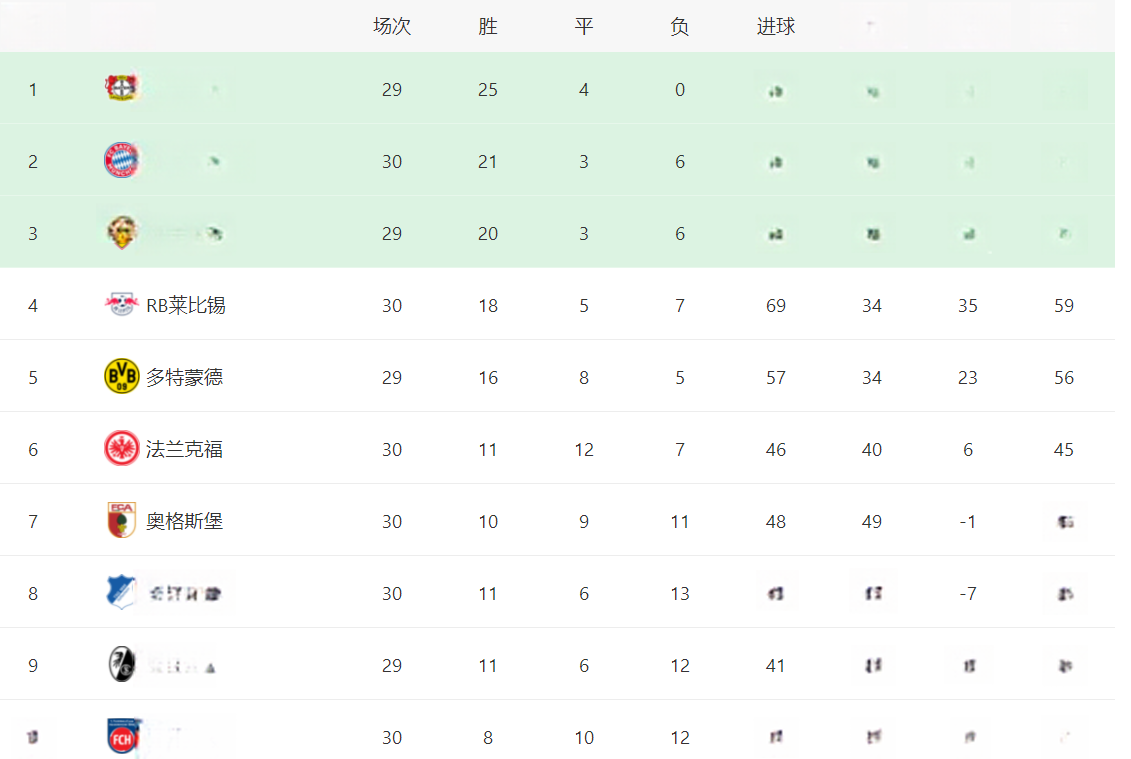Image resolution: width=1131 pixels, height=759 pixels.
Task: Open 法兰克福 team page link
Action: [185, 449]
